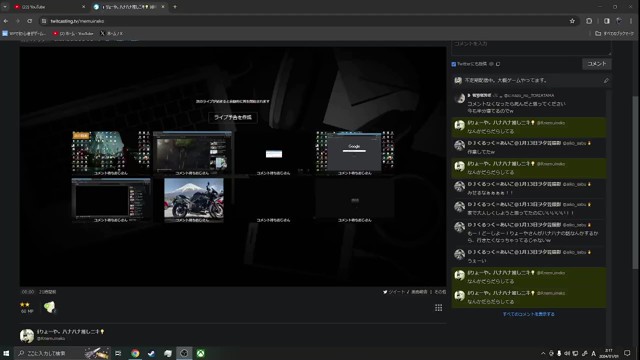
Task: Click the pencil edit icon beside the pinned message
Action: coord(606,81)
